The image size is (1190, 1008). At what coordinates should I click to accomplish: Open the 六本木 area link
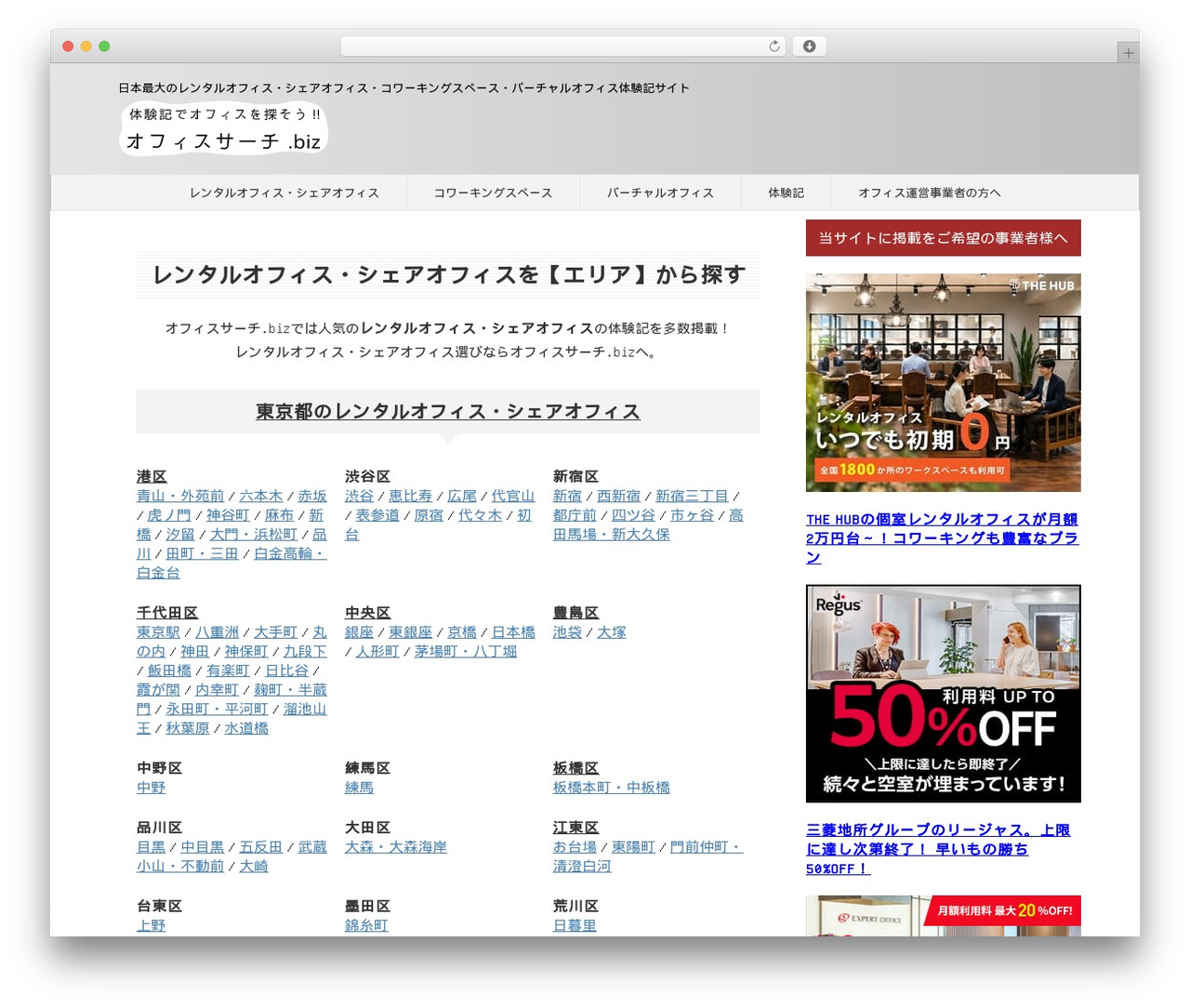(260, 497)
